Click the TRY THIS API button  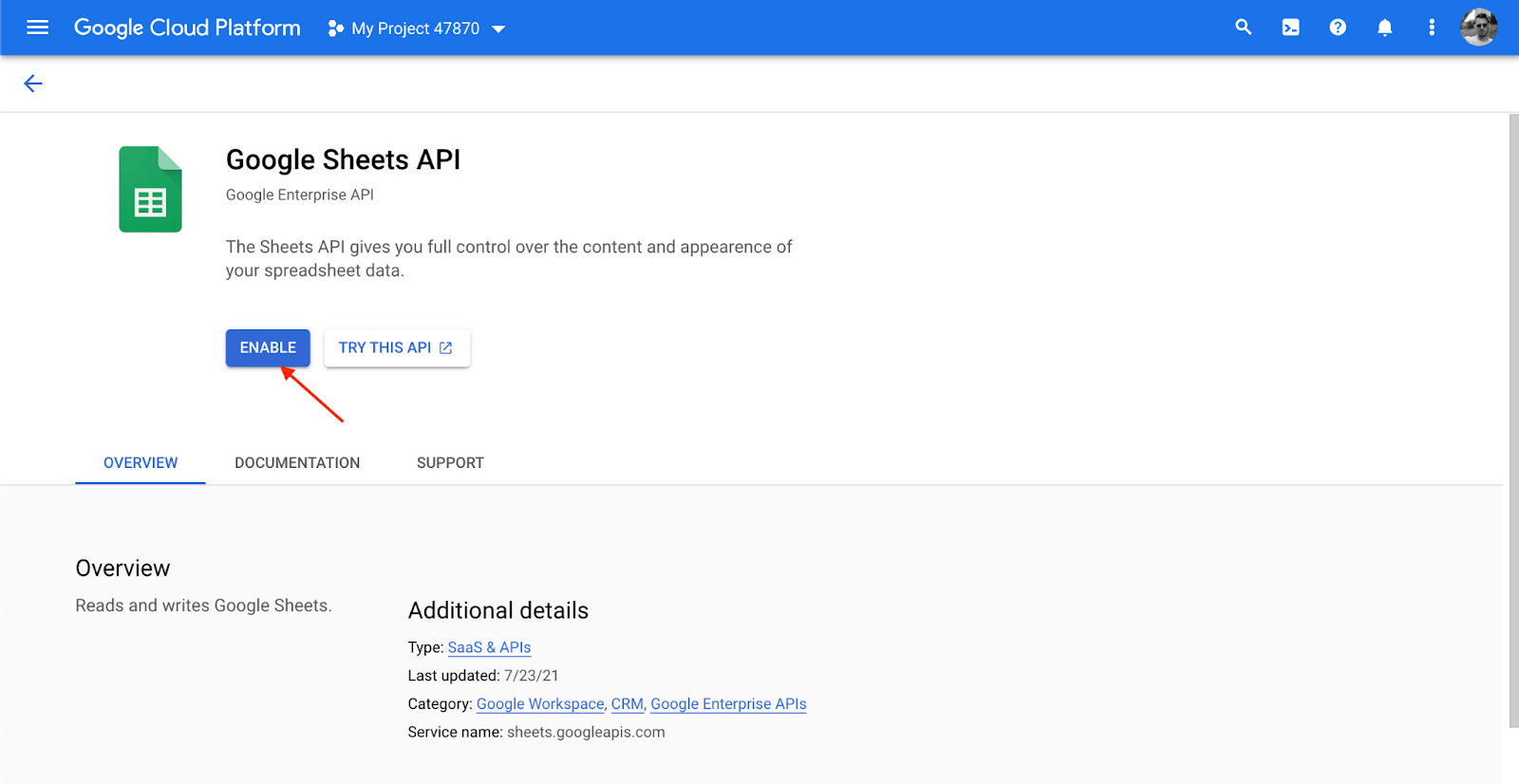pos(397,347)
